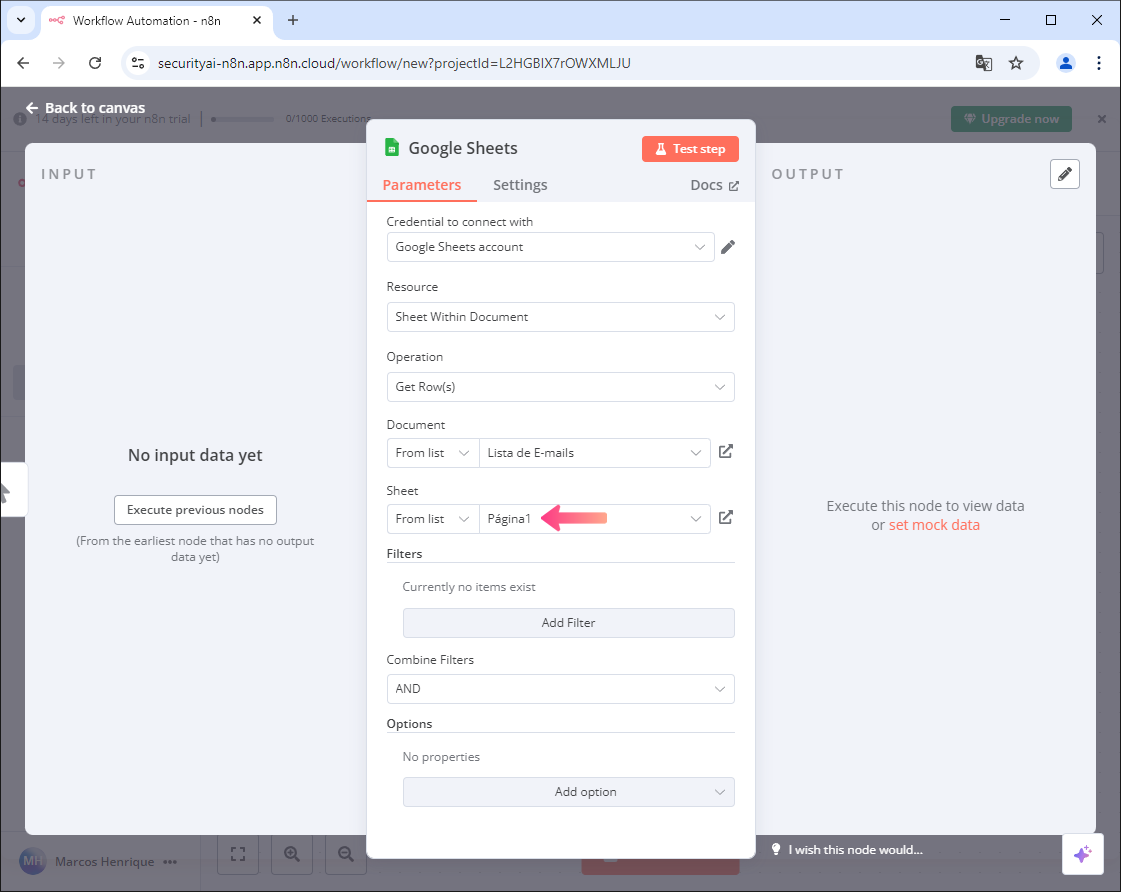Edit the Google Sheets credential with the pencil icon

tap(728, 247)
